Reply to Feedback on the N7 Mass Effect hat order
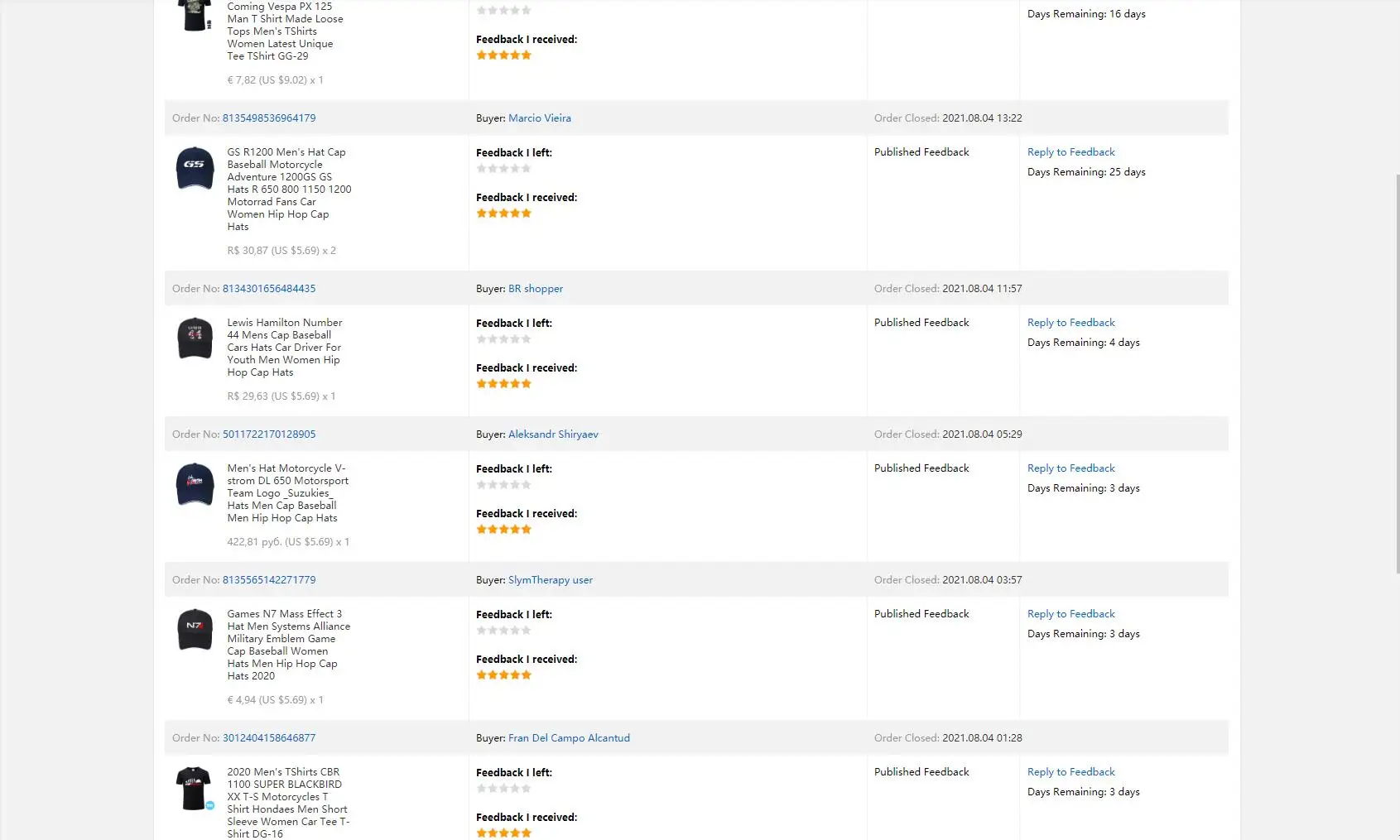This screenshot has height=840, width=1400. [1071, 614]
